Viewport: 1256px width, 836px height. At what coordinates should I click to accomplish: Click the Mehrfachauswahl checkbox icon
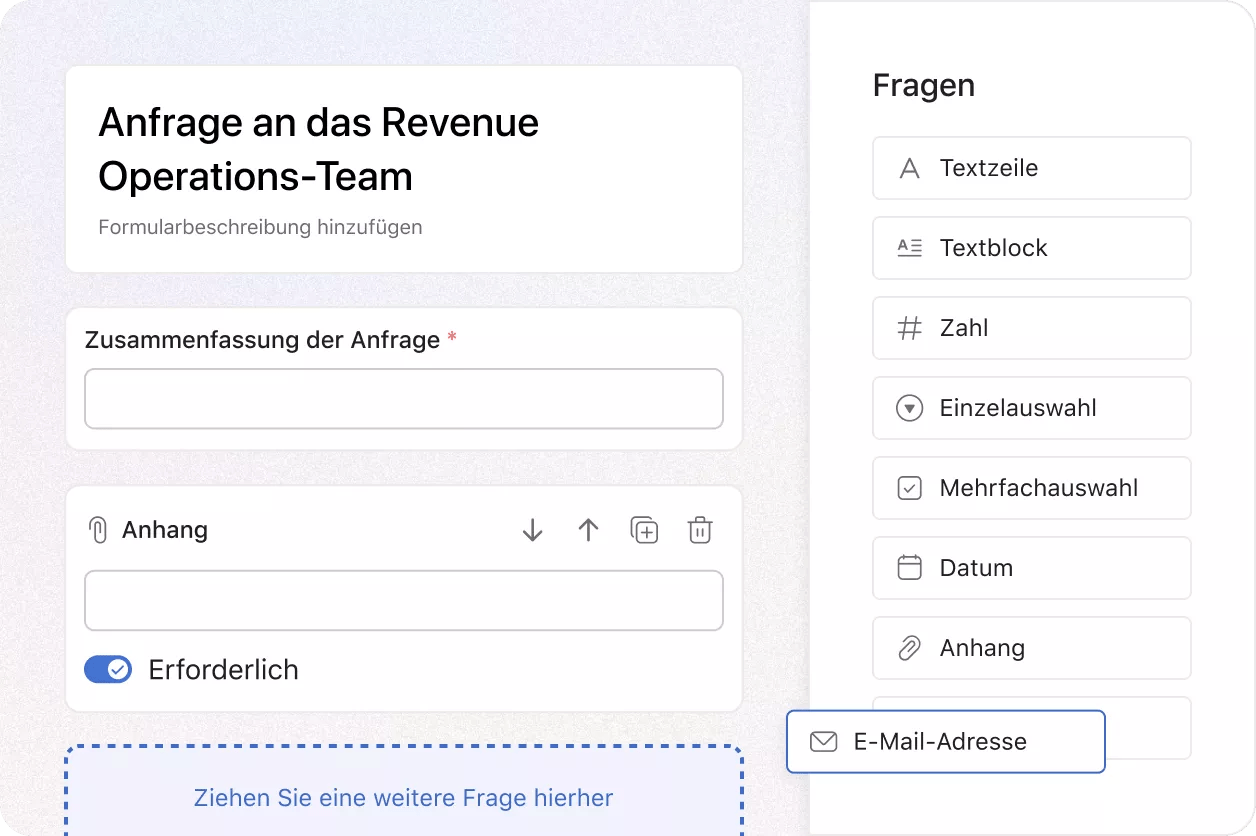909,488
